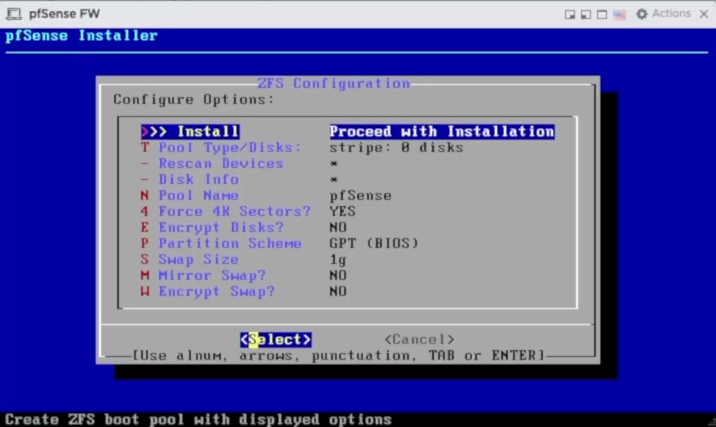Click the 'ZFS Configuration' dialog title

334,84
